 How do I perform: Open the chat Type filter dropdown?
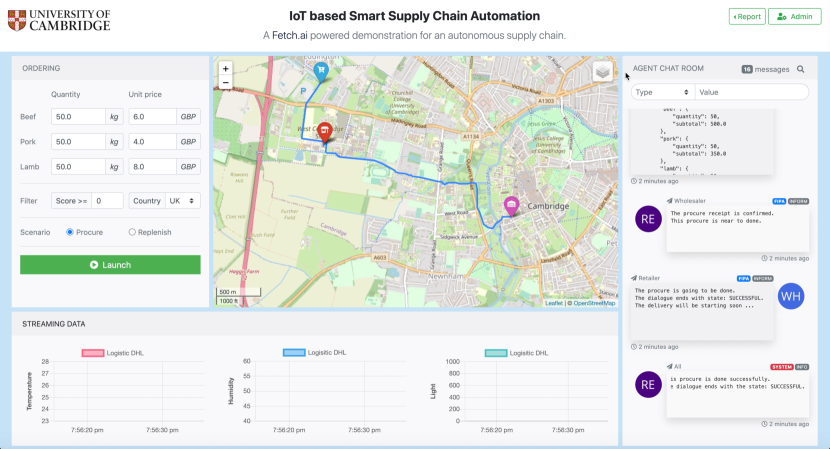[x=663, y=92]
